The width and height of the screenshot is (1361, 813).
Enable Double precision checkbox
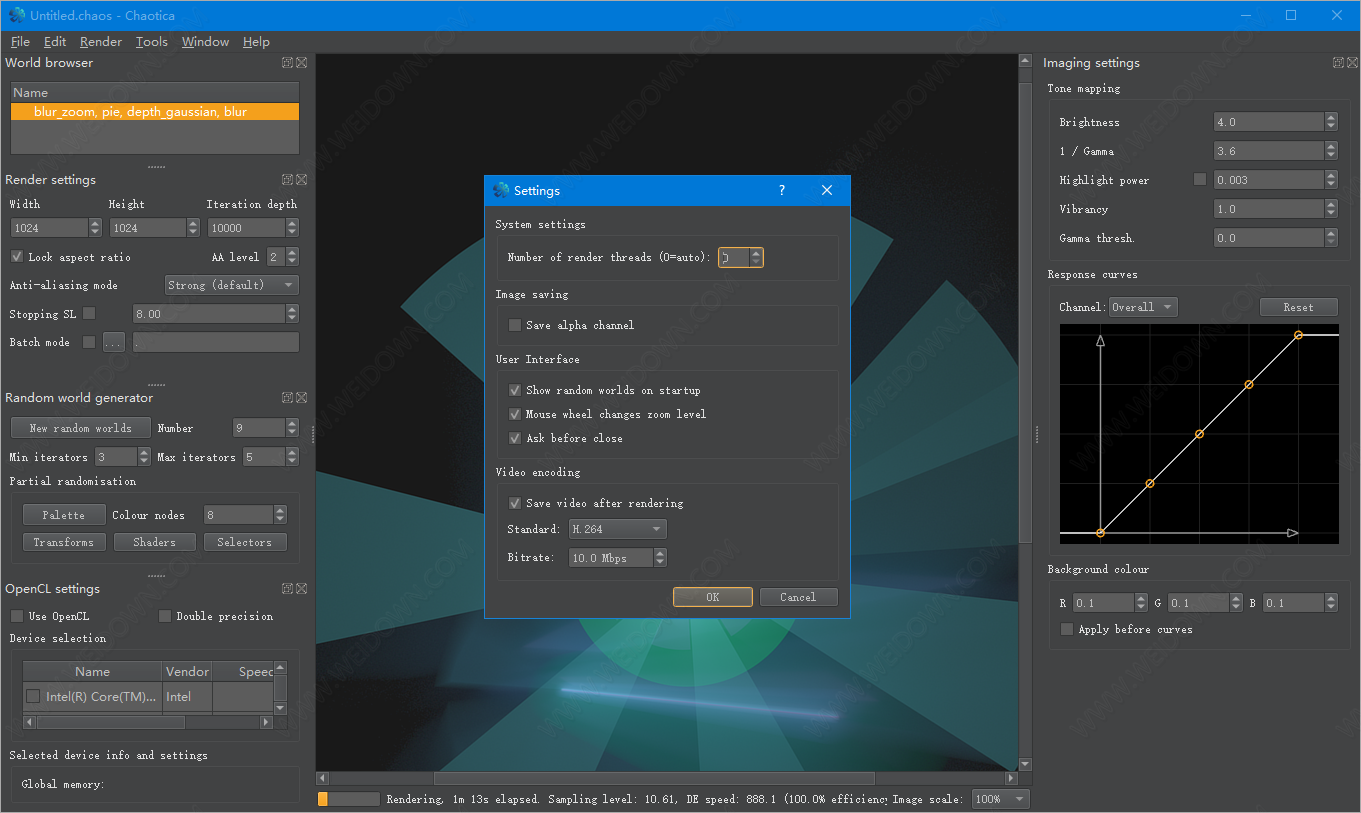pyautogui.click(x=165, y=616)
